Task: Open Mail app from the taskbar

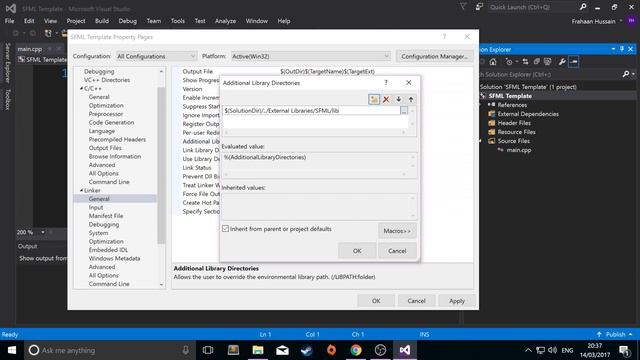Action: [x=282, y=350]
